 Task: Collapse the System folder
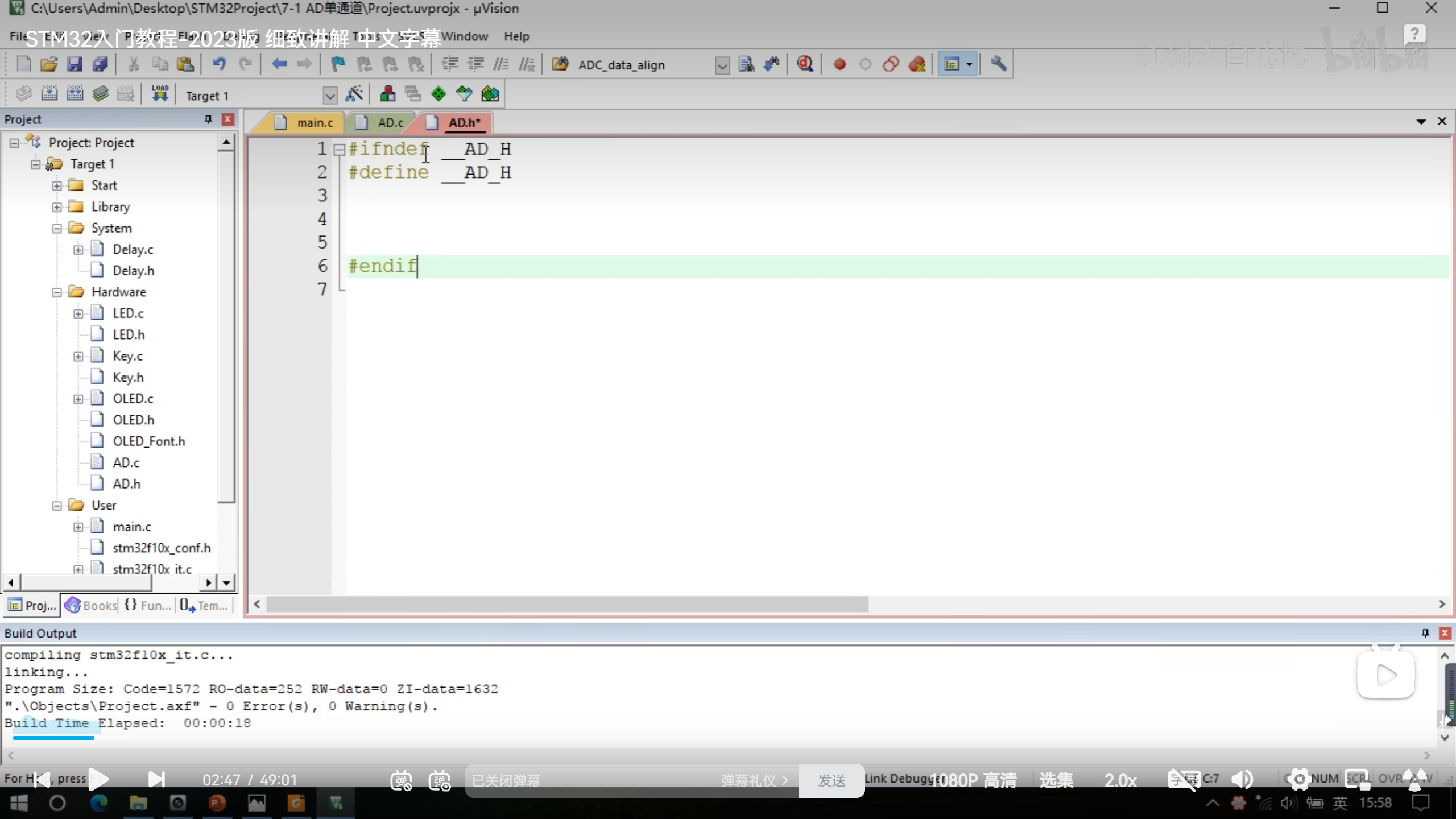[x=57, y=229]
